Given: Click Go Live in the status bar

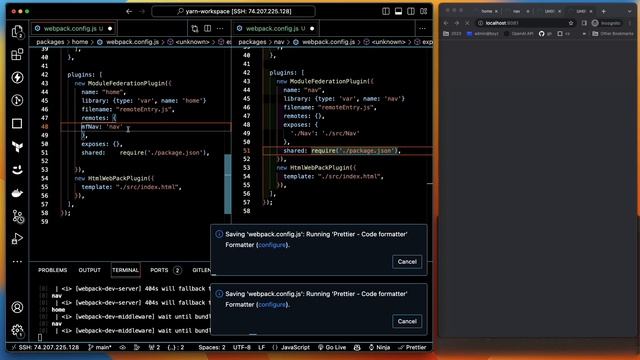Looking at the screenshot, I should 332,347.
